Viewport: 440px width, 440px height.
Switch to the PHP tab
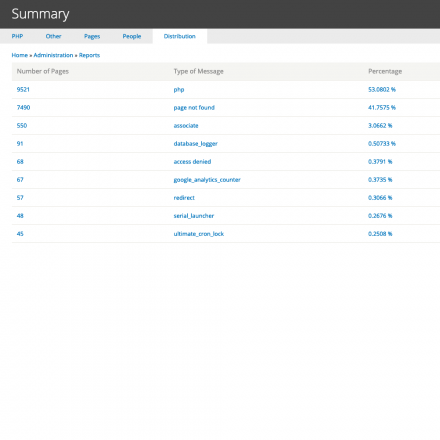pyautogui.click(x=17, y=36)
